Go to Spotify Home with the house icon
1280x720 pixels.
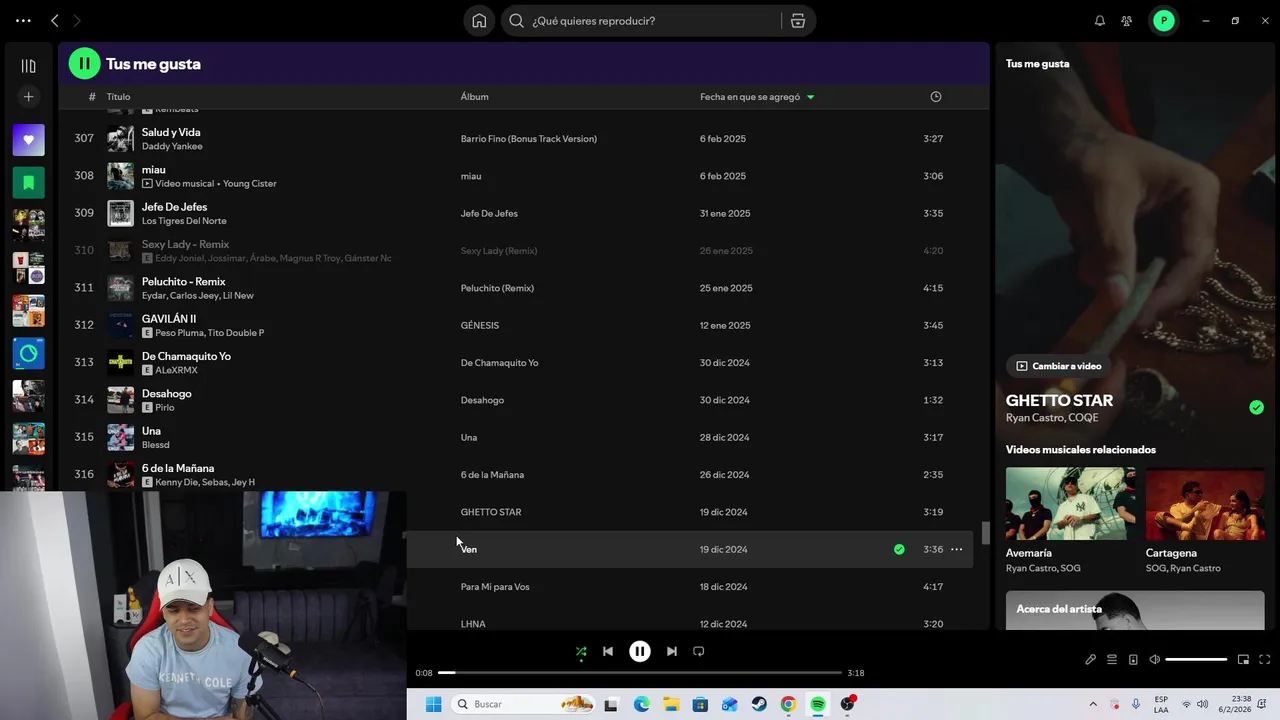(479, 21)
